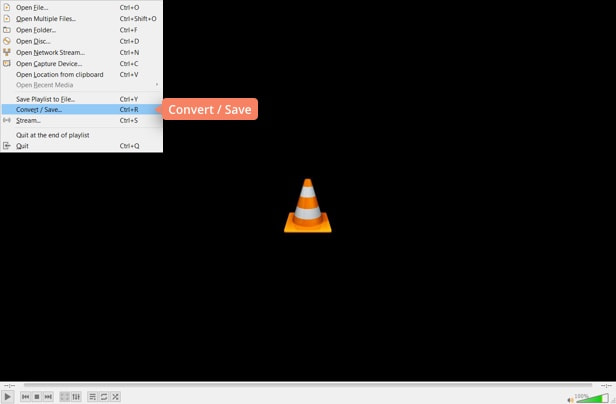Click Convert / Save menu entry
Viewport: 616px width, 404px height.
81,109
